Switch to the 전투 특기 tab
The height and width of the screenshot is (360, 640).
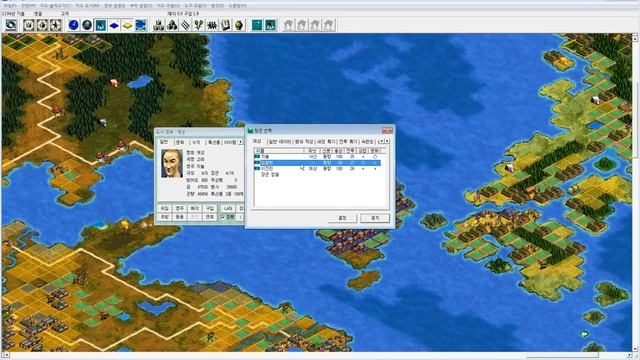pyautogui.click(x=348, y=142)
